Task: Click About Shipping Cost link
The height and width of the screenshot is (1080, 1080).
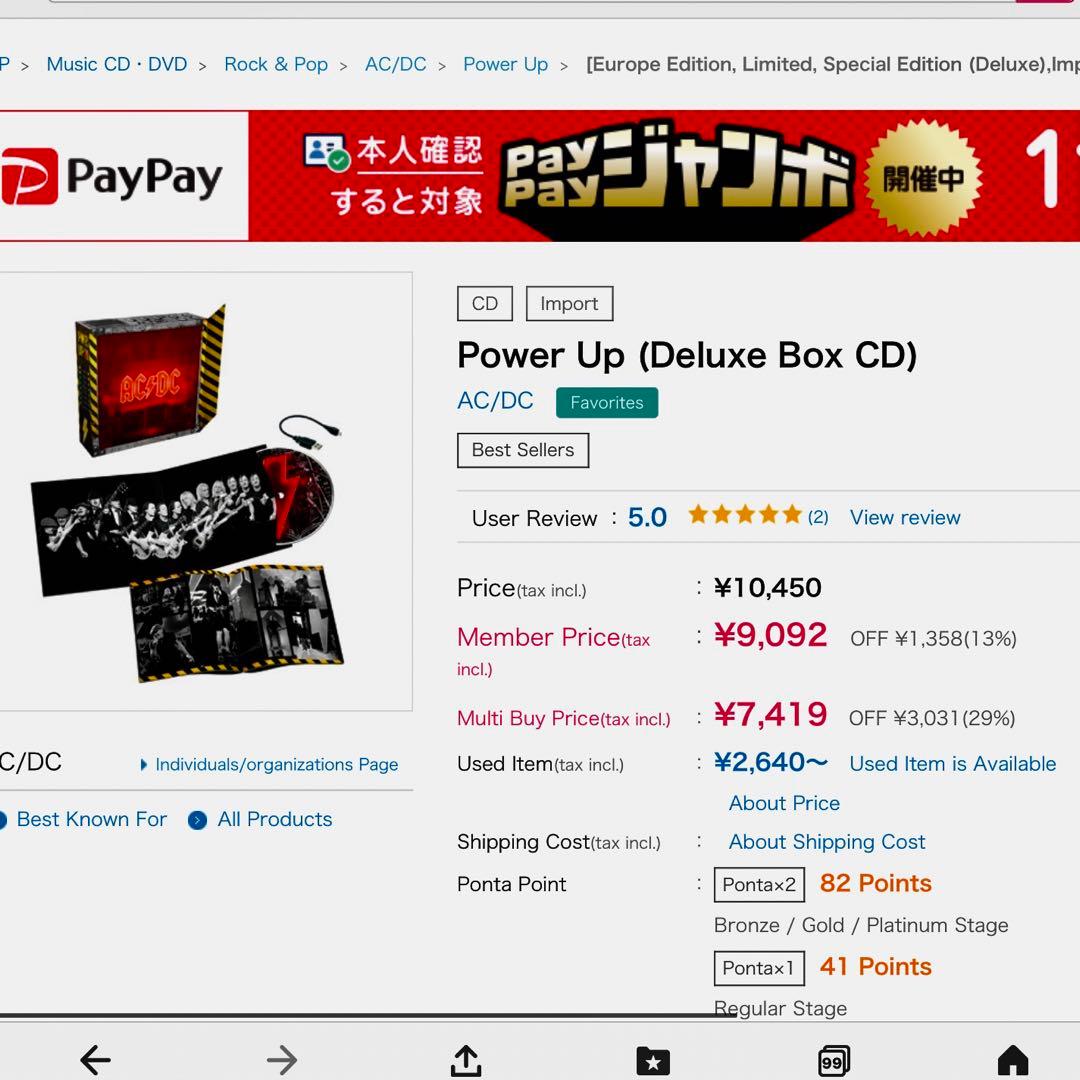Action: [x=827, y=842]
